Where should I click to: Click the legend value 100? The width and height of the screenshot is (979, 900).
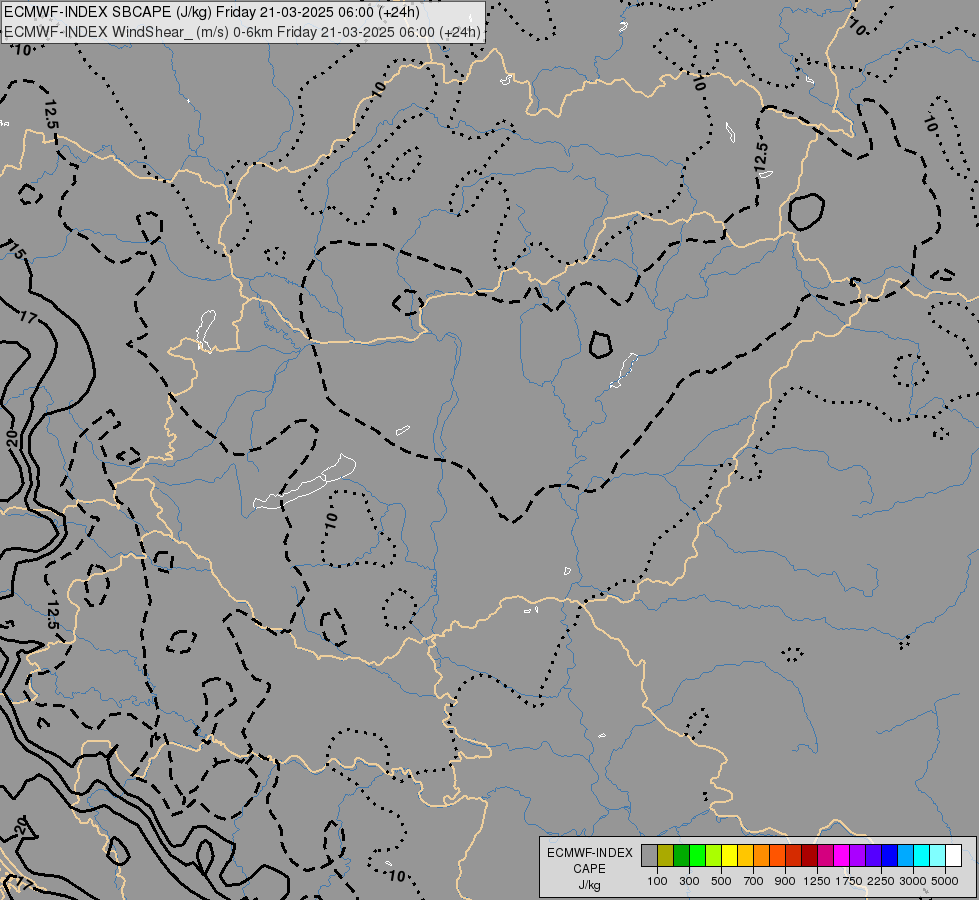657,881
